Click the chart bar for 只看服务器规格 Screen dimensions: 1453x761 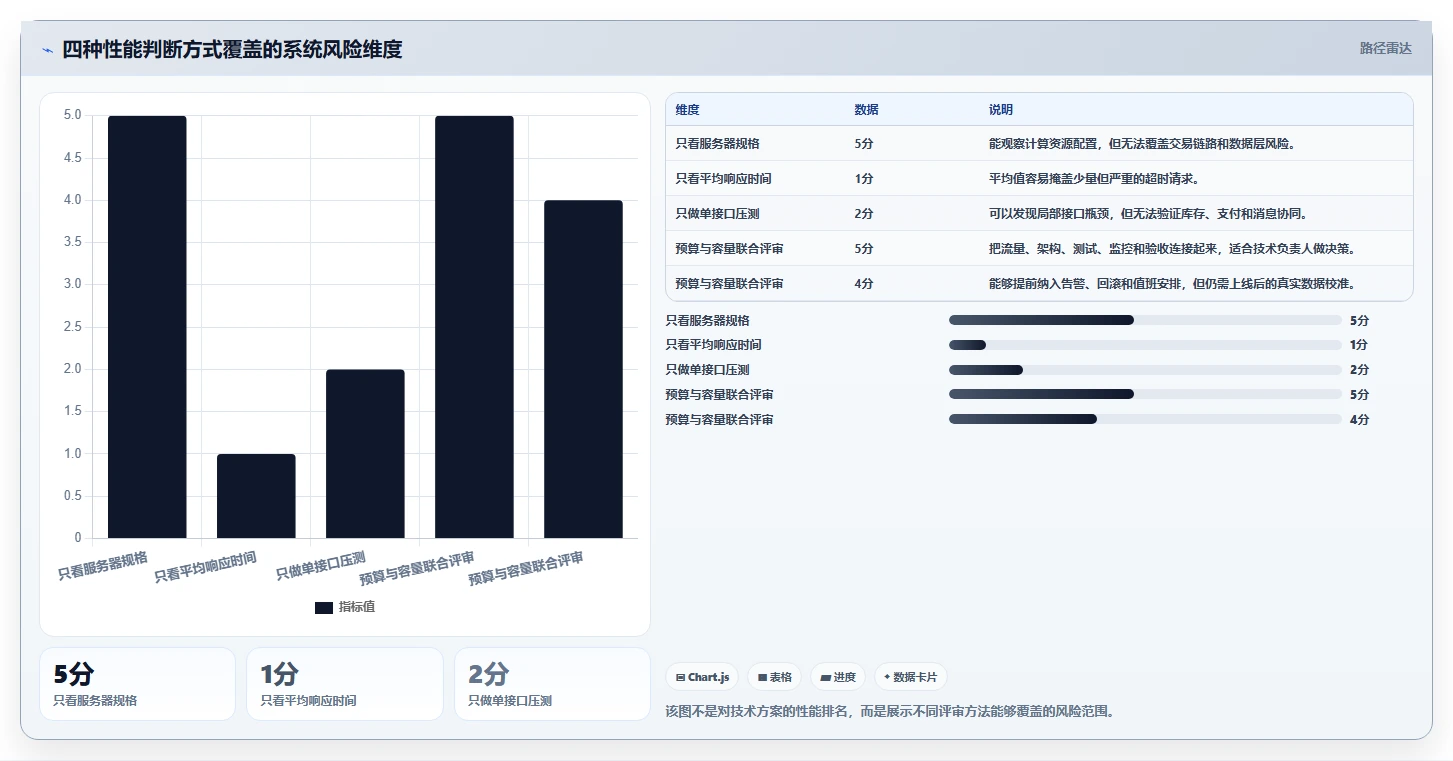pyautogui.click(x=147, y=327)
